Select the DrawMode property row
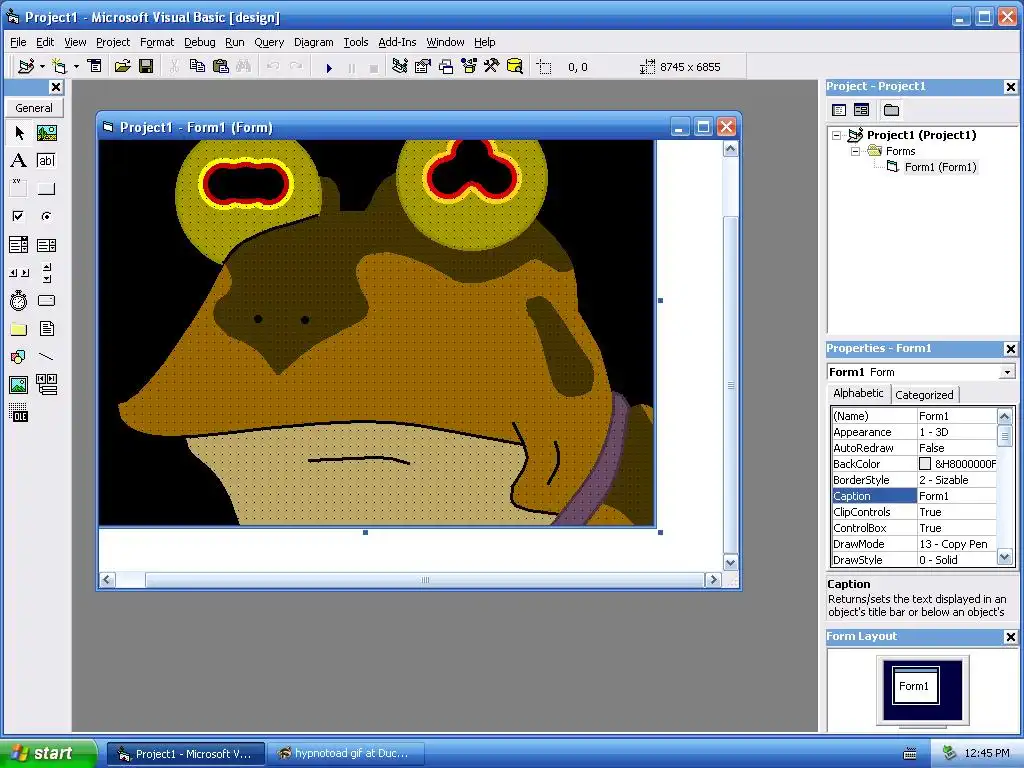Viewport: 1024px width, 768px height. [x=914, y=544]
